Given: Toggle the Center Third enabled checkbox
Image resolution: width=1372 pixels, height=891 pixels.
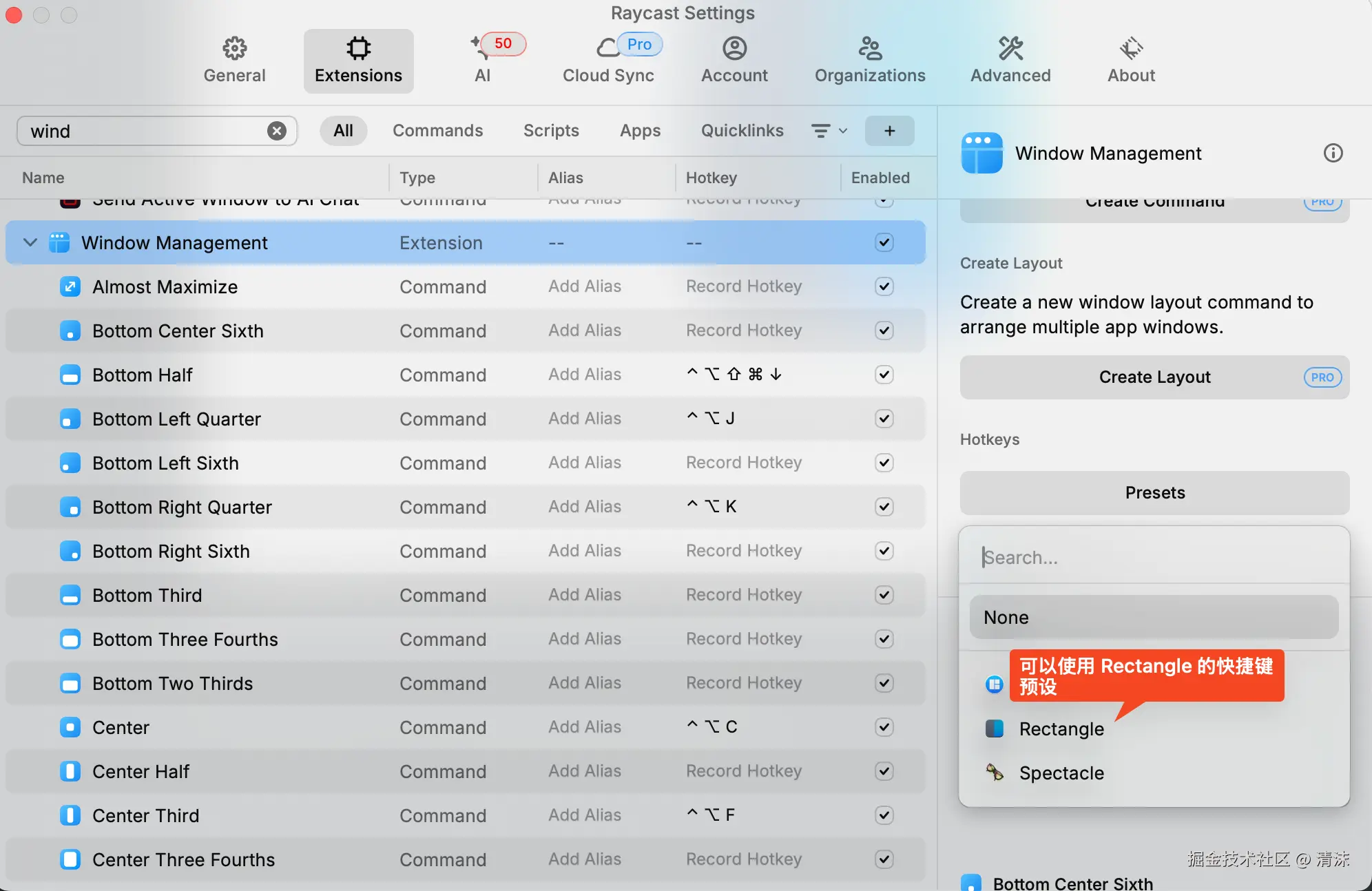Looking at the screenshot, I should (x=884, y=815).
